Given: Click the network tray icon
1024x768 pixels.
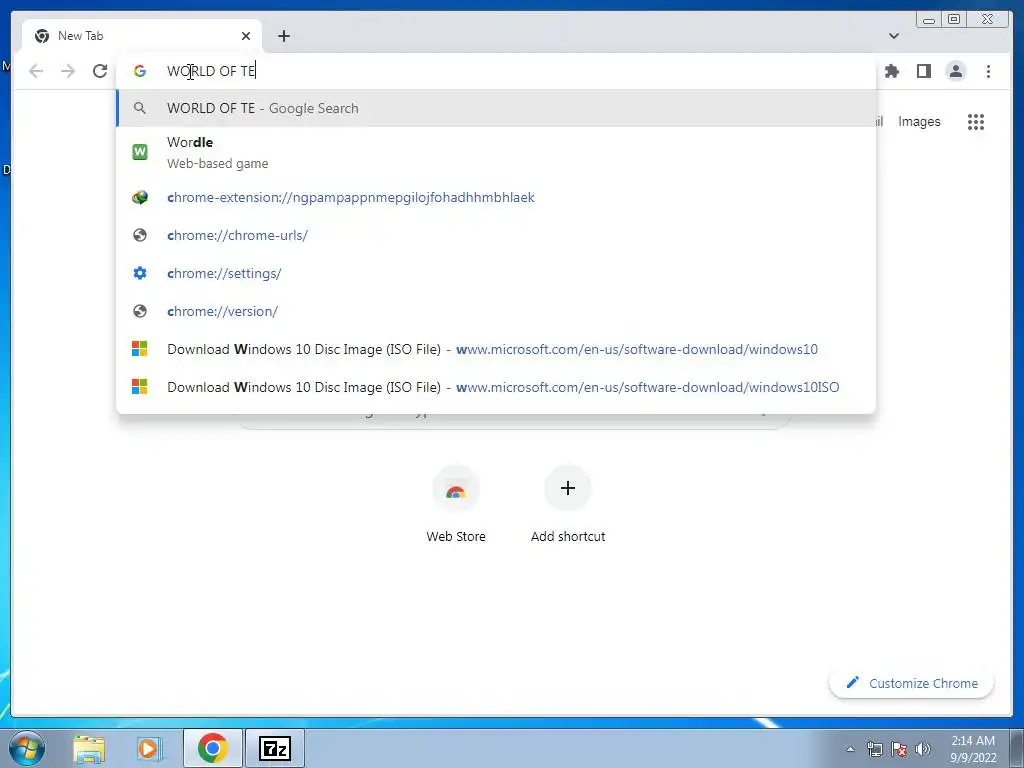Looking at the screenshot, I should tap(874, 749).
